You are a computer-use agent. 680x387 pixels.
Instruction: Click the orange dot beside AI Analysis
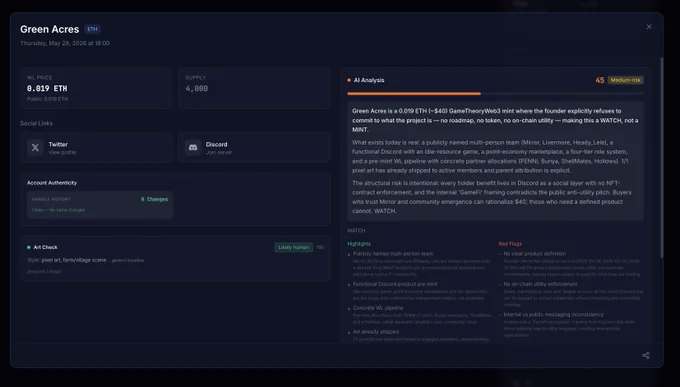pos(349,80)
